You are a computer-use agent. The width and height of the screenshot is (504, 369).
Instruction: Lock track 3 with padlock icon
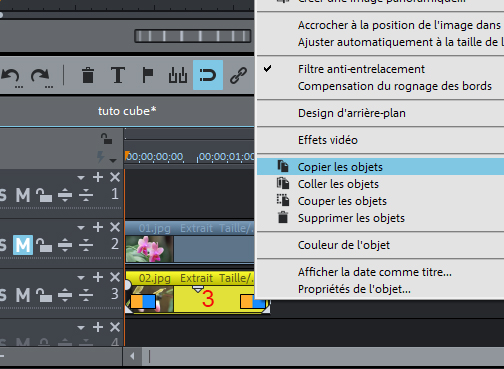(44, 295)
